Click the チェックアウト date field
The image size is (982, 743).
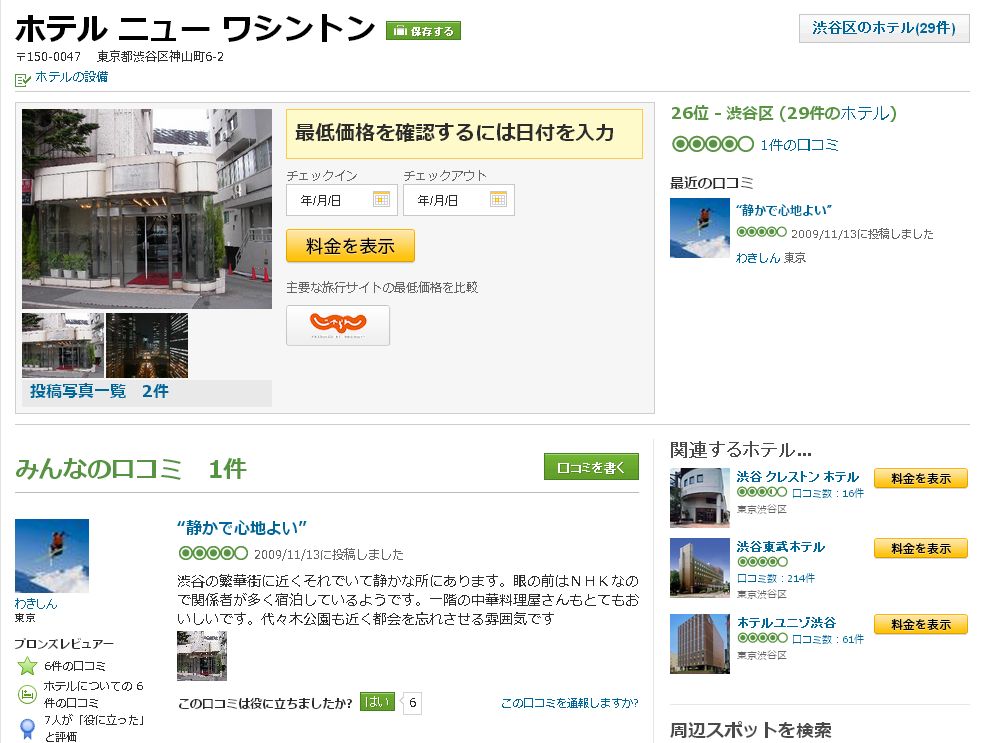pos(459,200)
